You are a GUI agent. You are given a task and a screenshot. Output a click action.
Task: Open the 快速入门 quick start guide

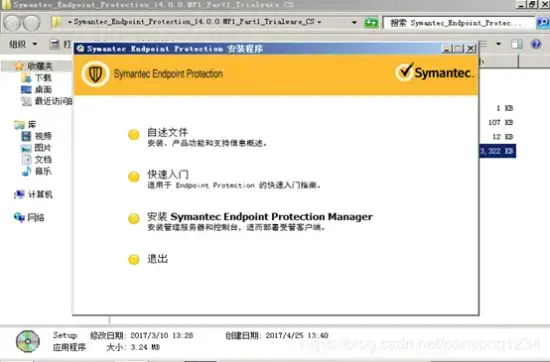point(168,174)
